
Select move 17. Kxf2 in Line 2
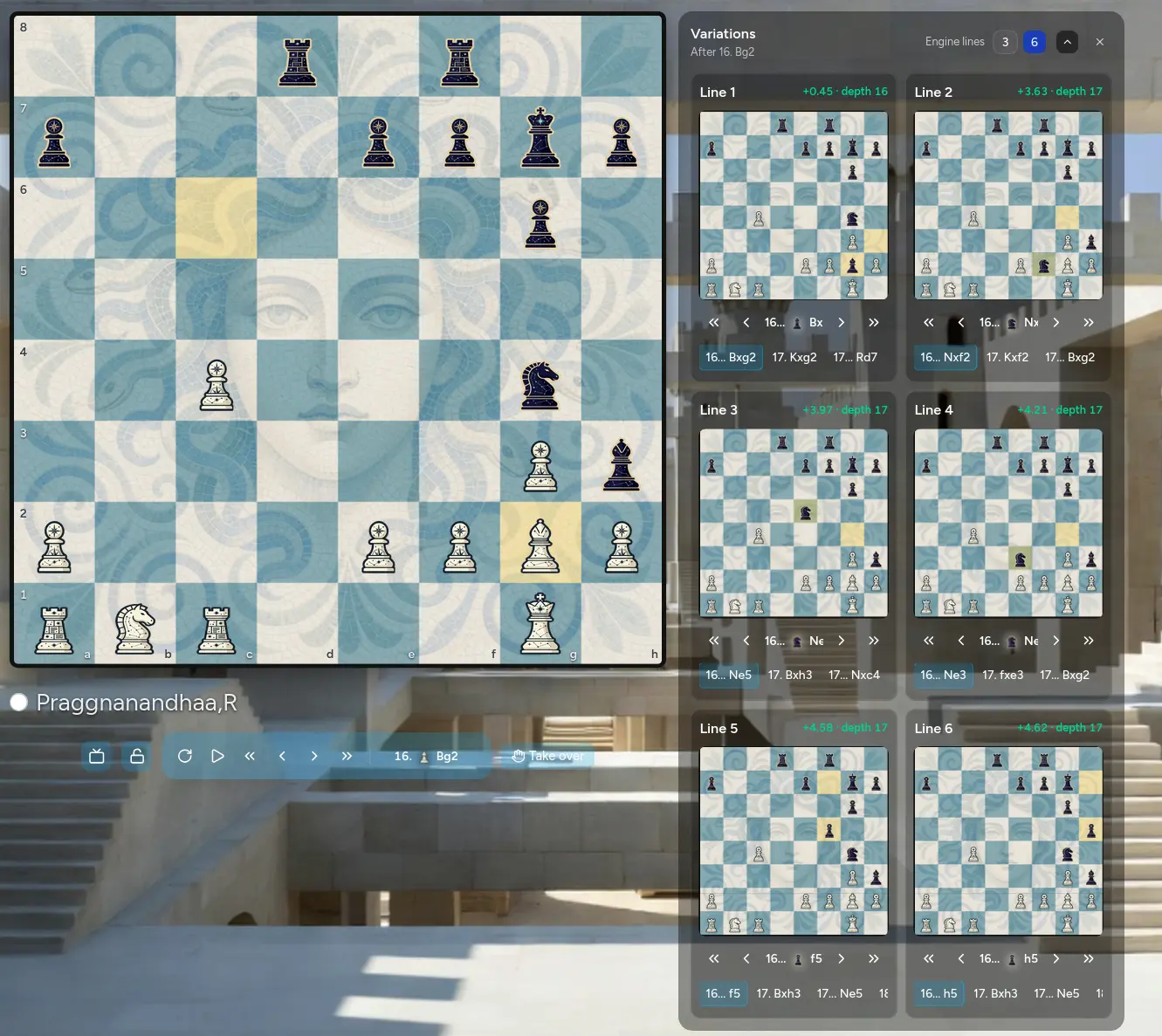click(x=1007, y=357)
